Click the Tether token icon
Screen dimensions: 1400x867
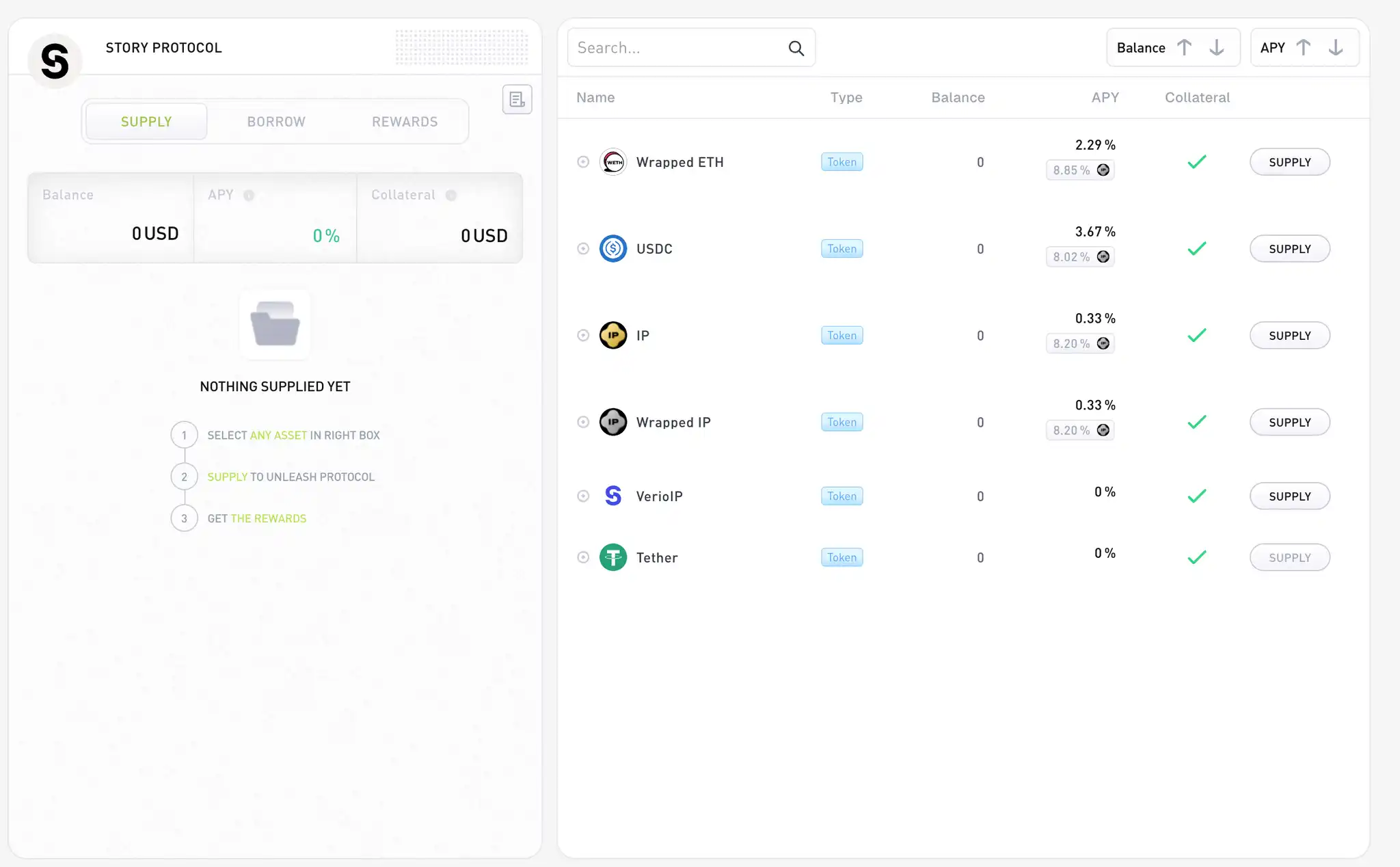click(613, 557)
